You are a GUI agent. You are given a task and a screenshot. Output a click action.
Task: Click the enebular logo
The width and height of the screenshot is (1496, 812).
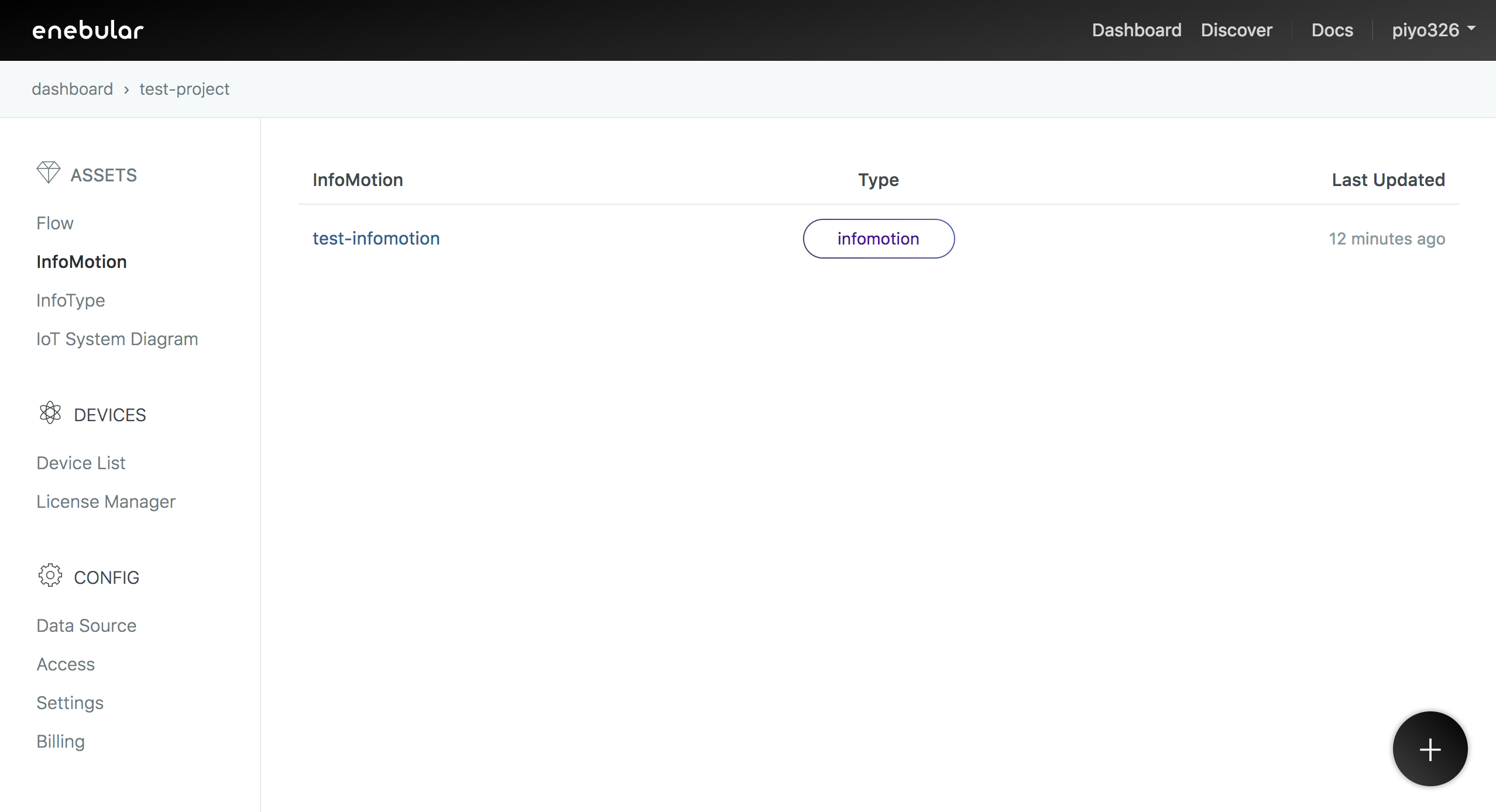coord(88,30)
